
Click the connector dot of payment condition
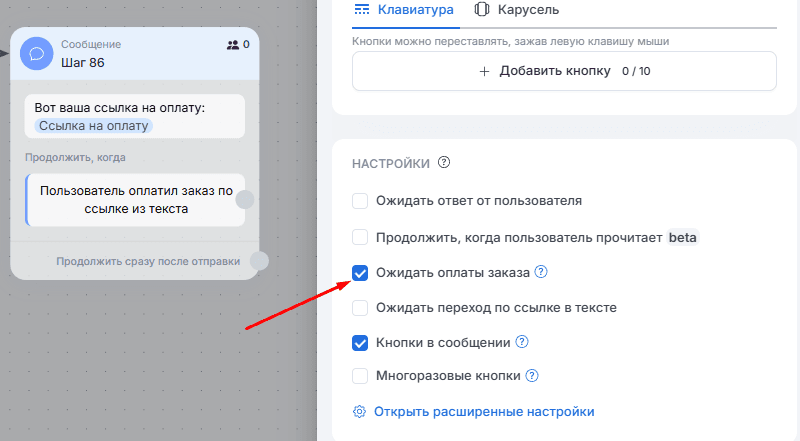point(245,200)
